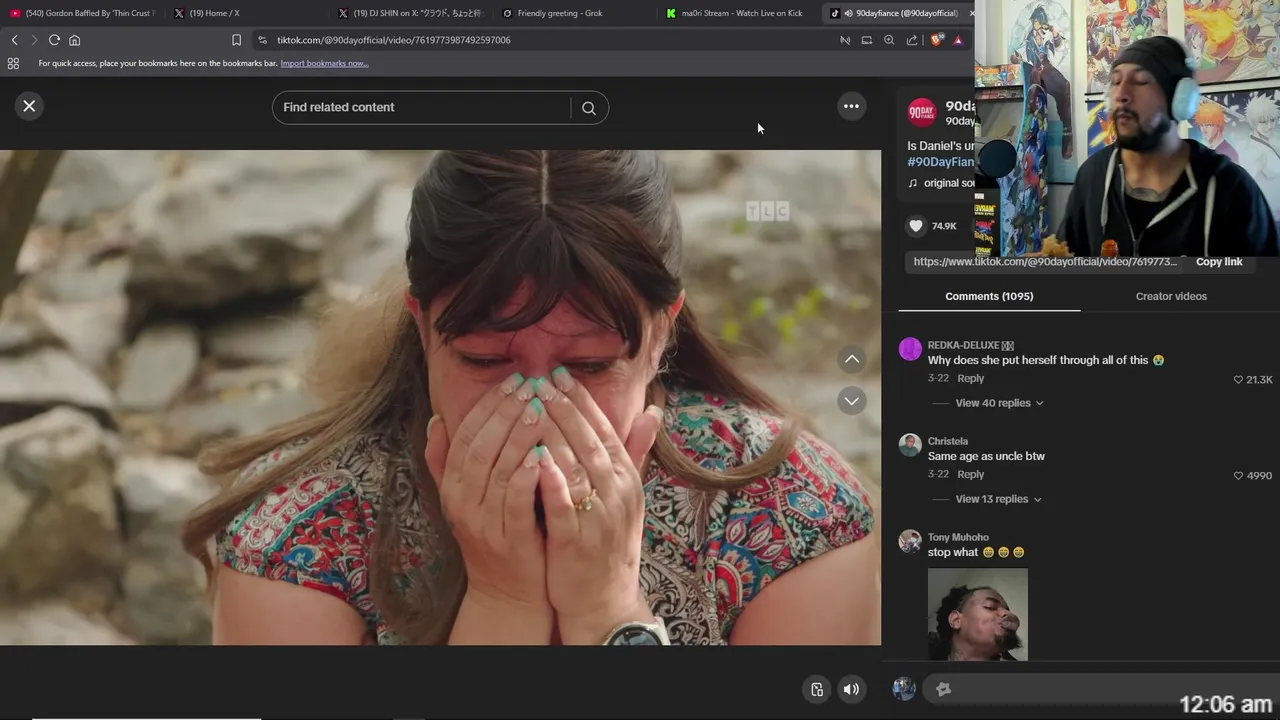
Task: Click the crying woman video to pause
Action: 440,397
